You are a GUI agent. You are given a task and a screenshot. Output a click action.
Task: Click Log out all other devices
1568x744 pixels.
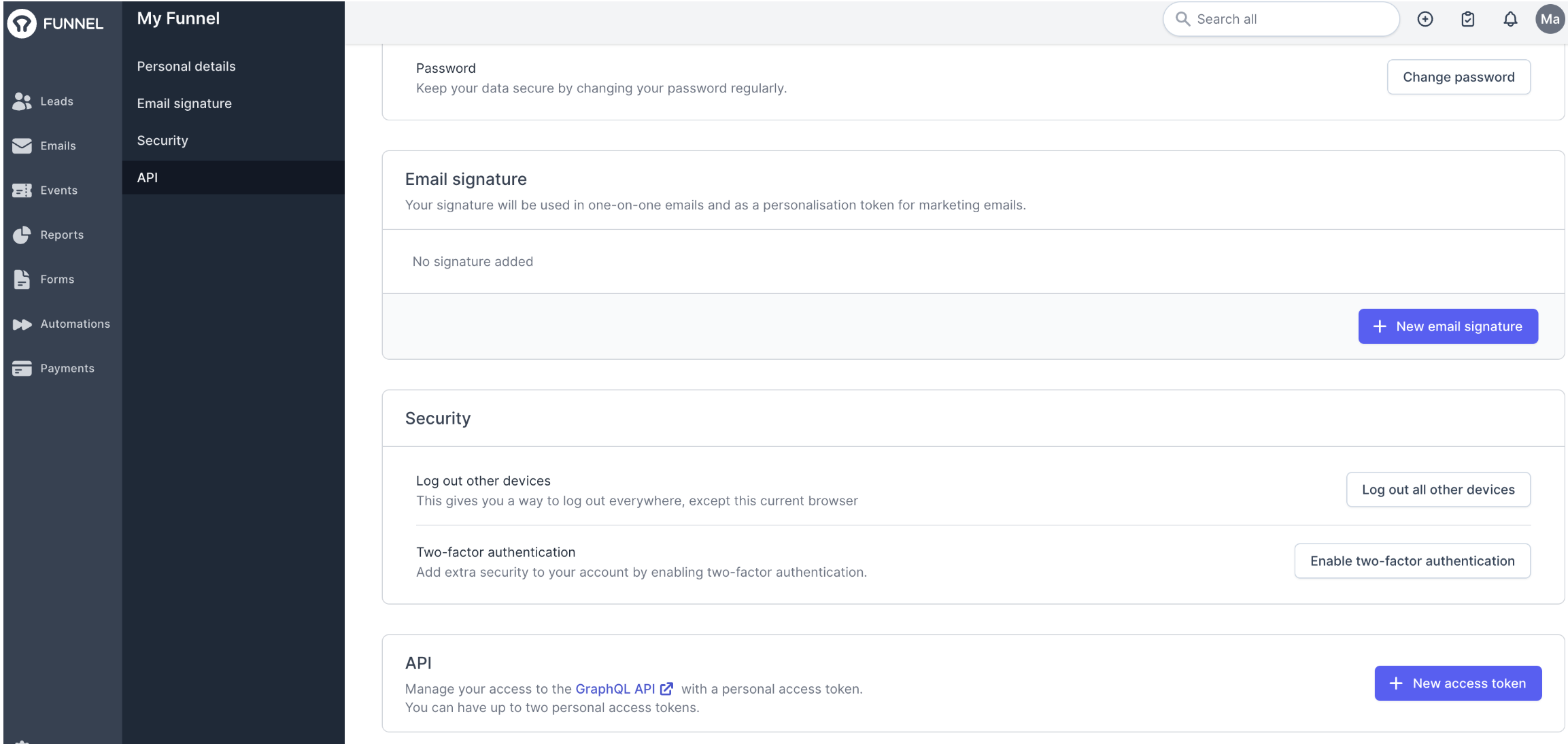coord(1438,490)
